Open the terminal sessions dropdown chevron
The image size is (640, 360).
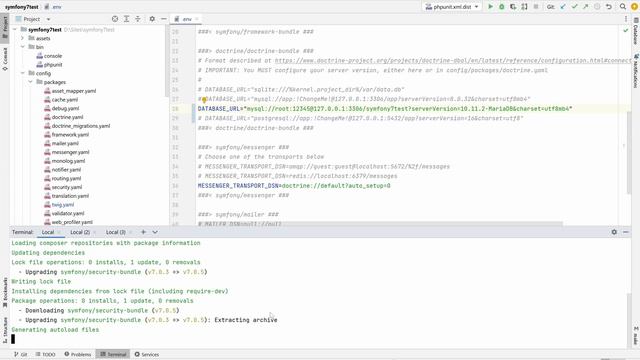[155, 232]
